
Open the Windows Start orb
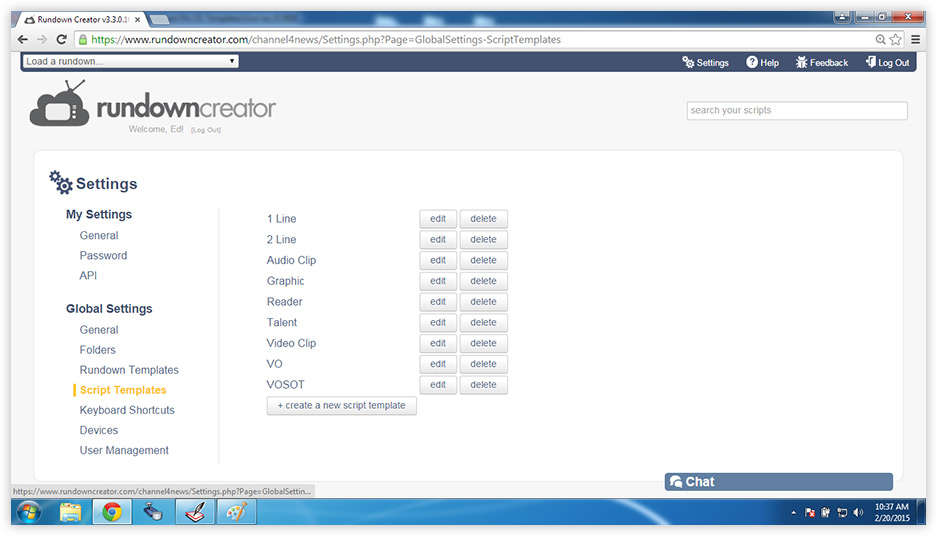29,512
